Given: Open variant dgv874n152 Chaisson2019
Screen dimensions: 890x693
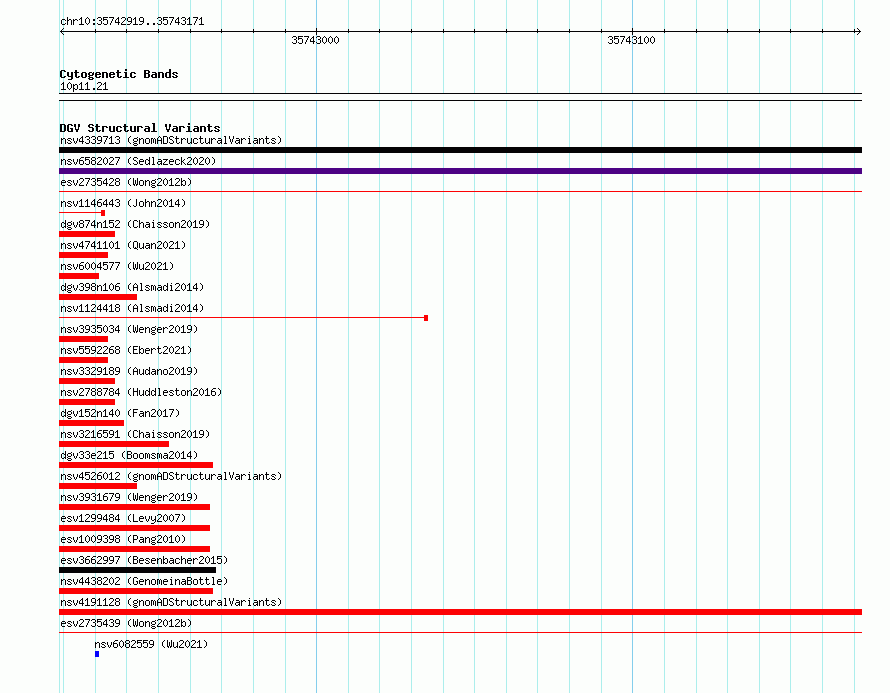Looking at the screenshot, I should click(135, 224).
